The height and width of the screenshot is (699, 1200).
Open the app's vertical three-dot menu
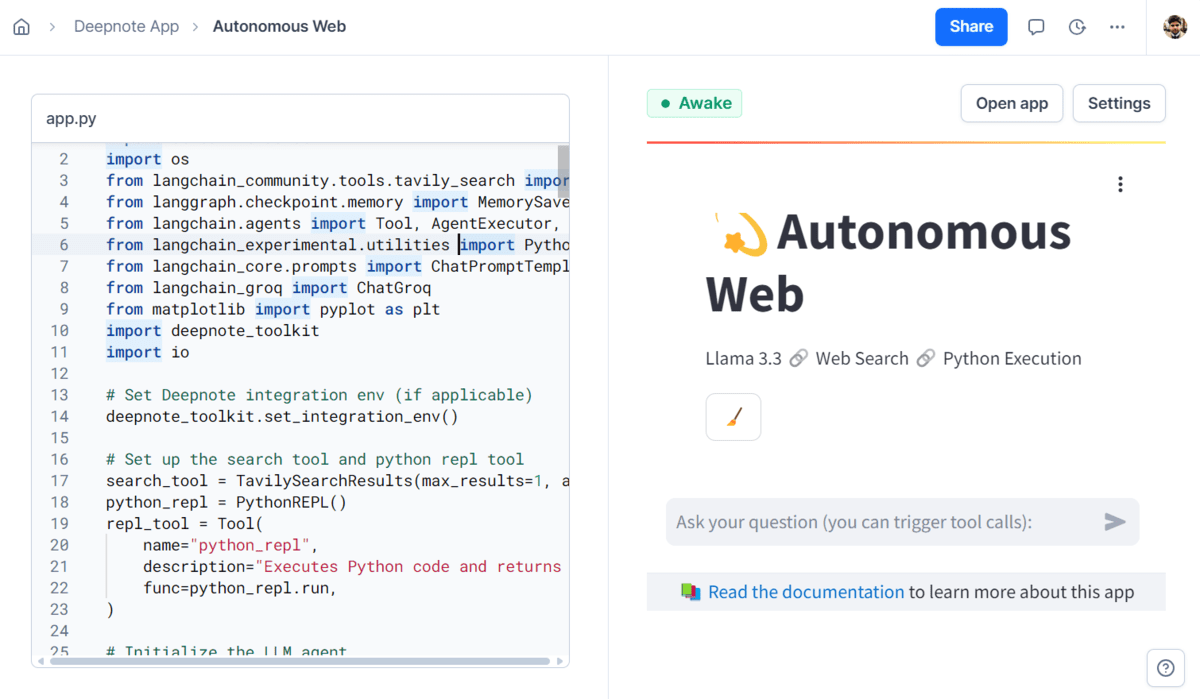tap(1120, 184)
